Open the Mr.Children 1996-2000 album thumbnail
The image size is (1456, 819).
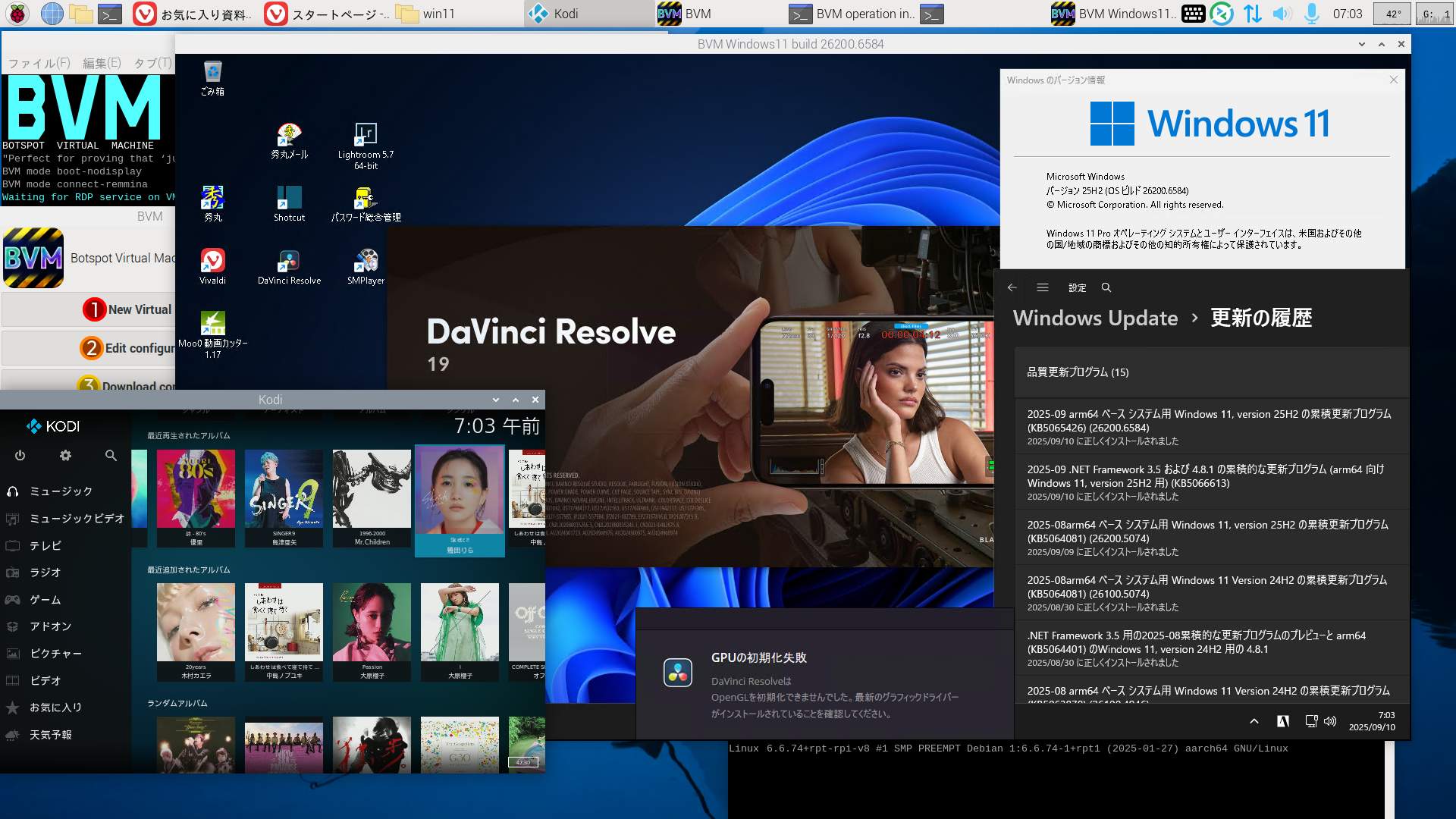point(372,498)
